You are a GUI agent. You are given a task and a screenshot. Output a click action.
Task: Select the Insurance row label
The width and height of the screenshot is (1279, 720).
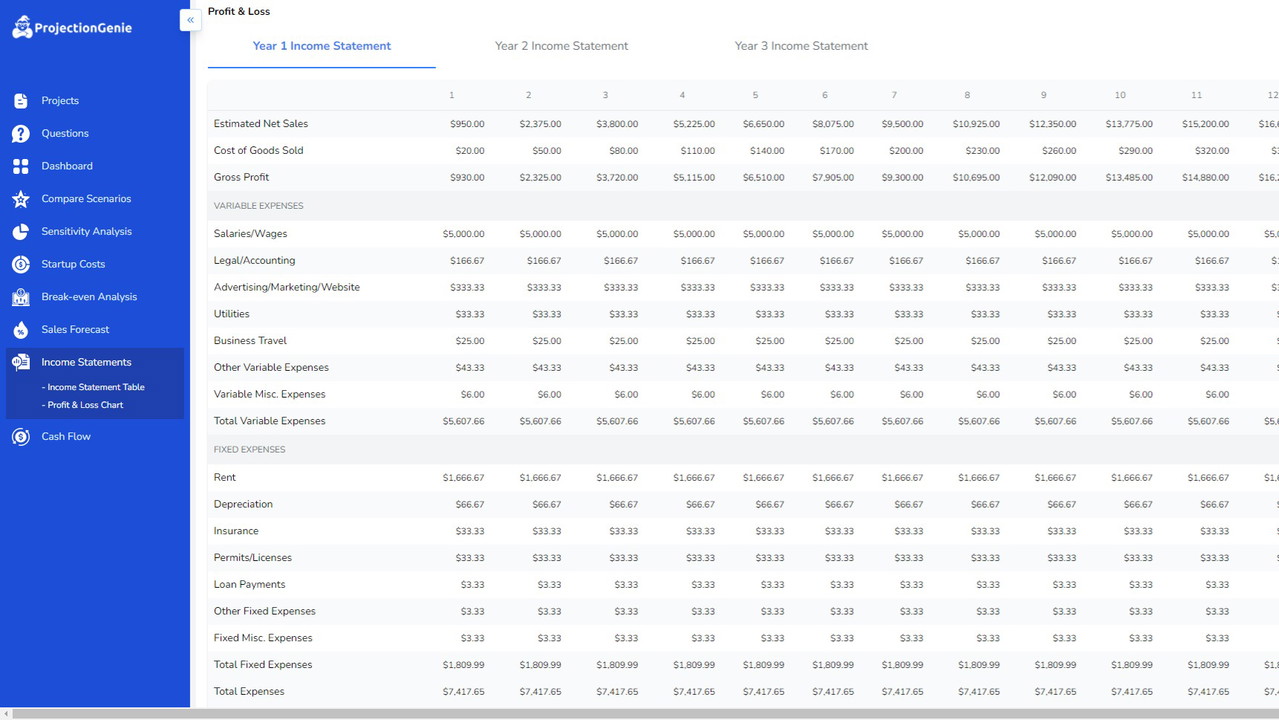tap(236, 531)
